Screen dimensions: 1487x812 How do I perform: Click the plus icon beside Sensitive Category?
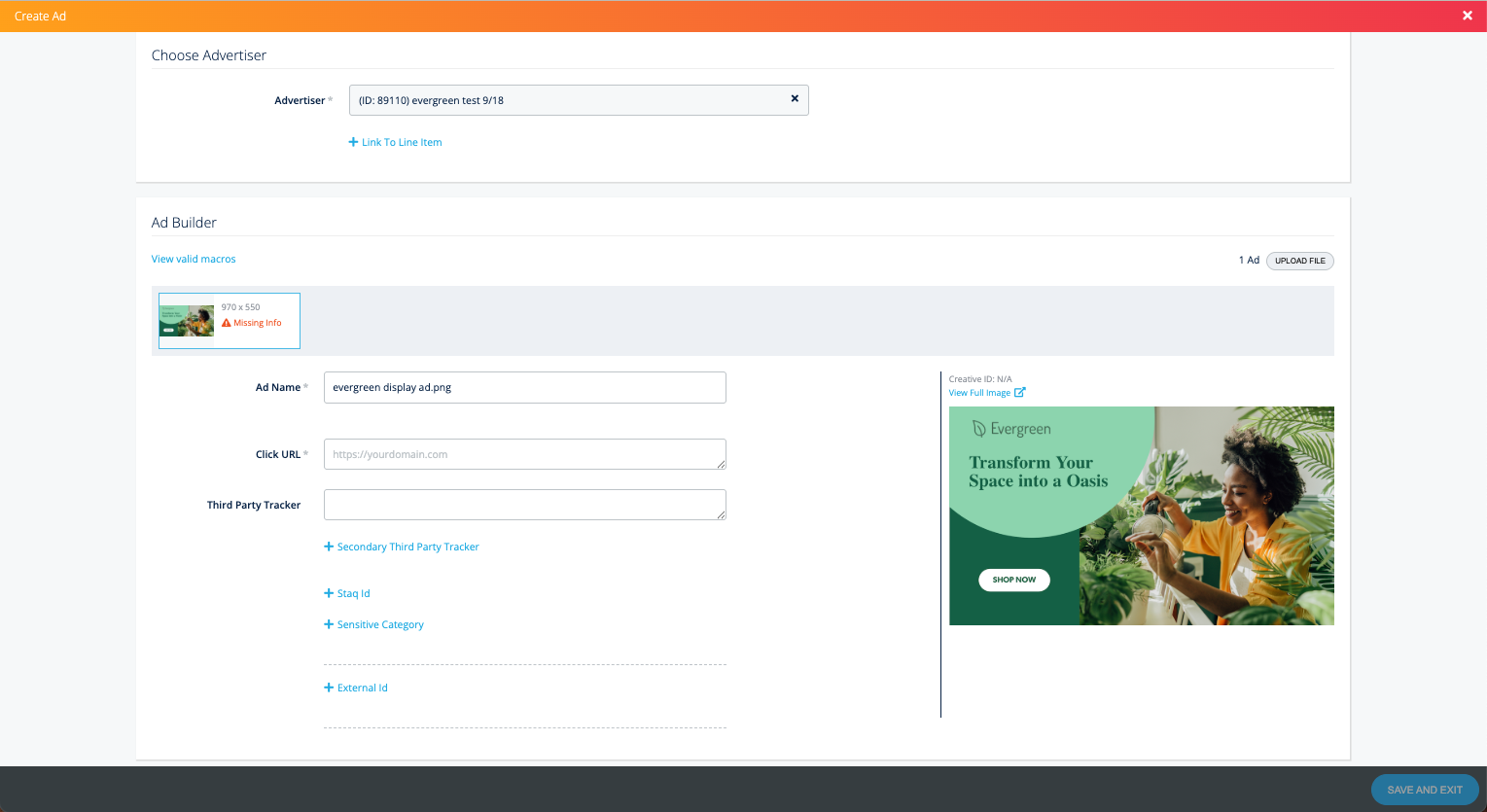click(x=329, y=624)
